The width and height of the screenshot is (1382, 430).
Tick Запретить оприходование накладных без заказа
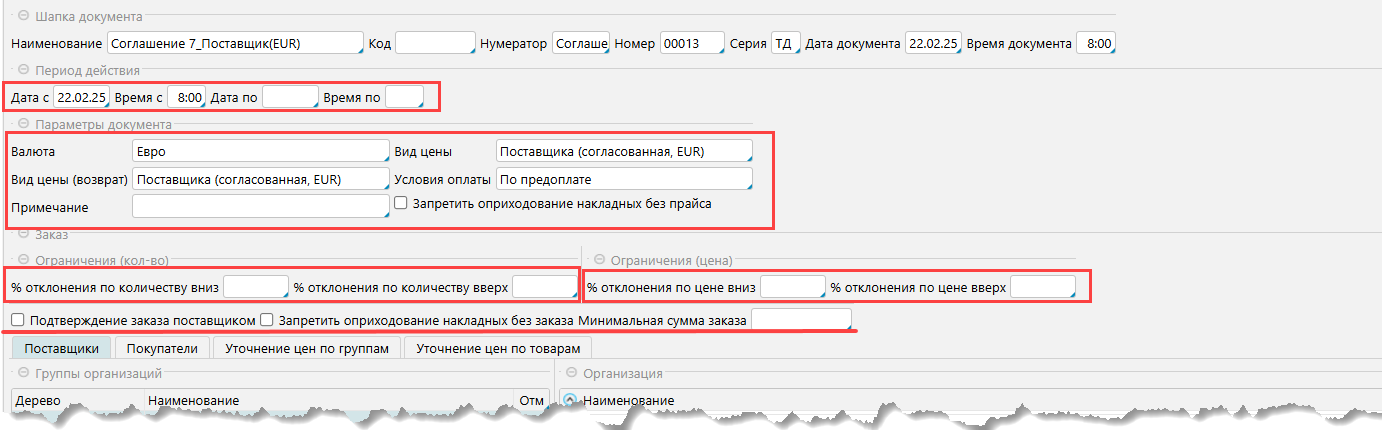[x=267, y=321]
